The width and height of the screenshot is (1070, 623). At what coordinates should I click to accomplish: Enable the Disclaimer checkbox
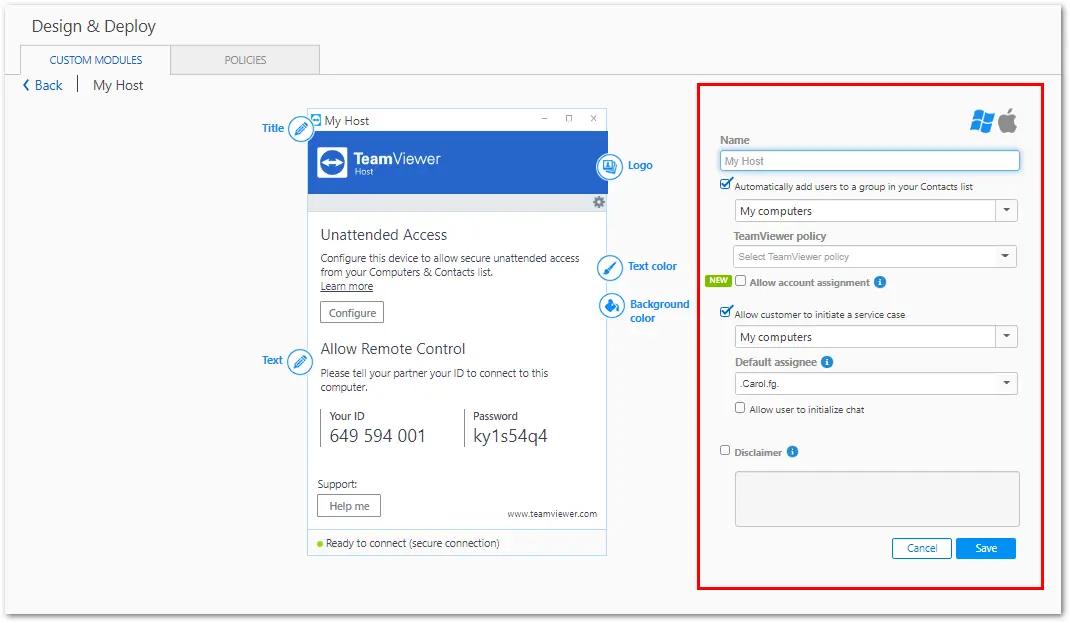click(x=725, y=450)
